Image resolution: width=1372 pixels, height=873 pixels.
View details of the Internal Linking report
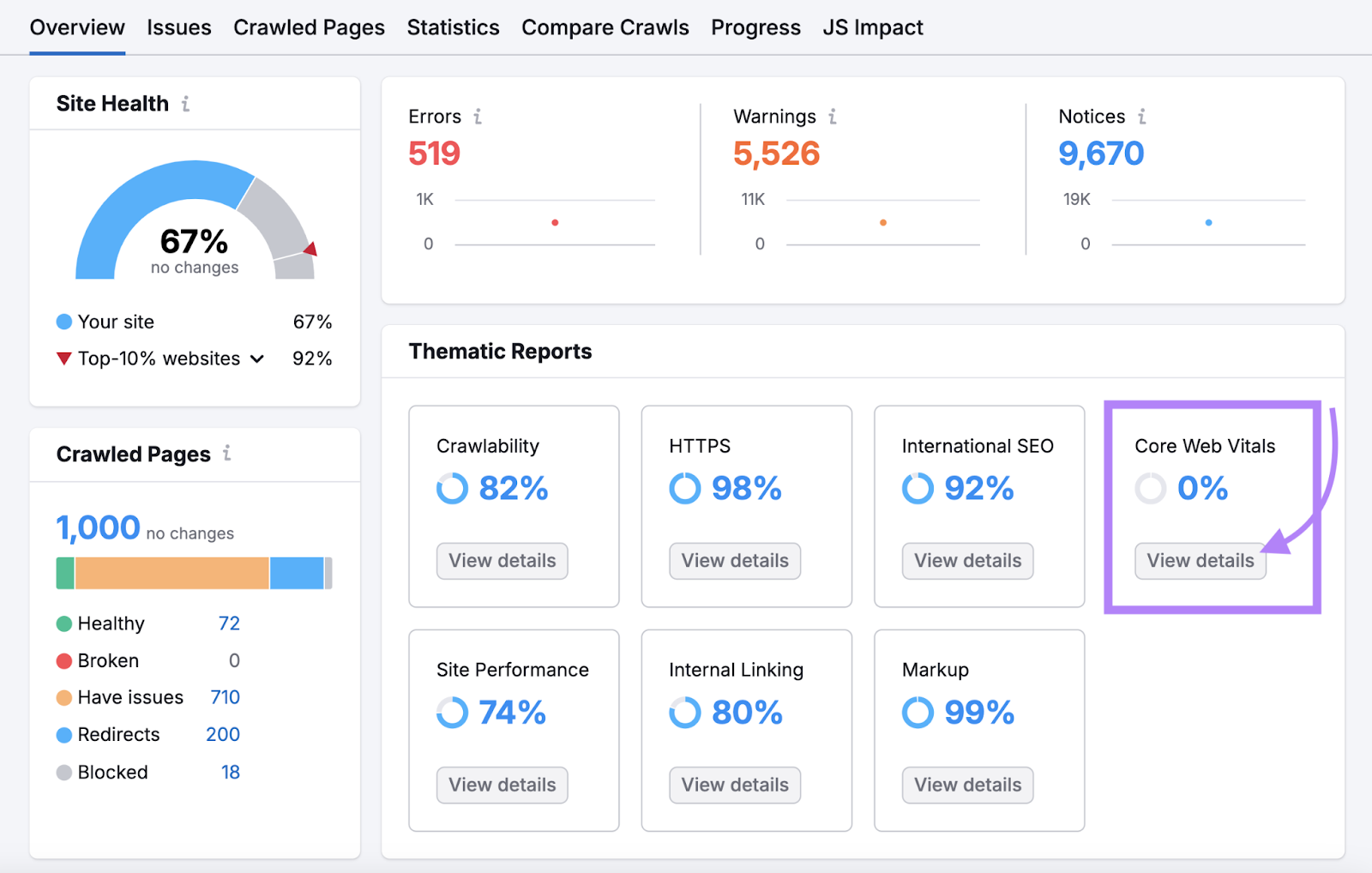pos(734,785)
